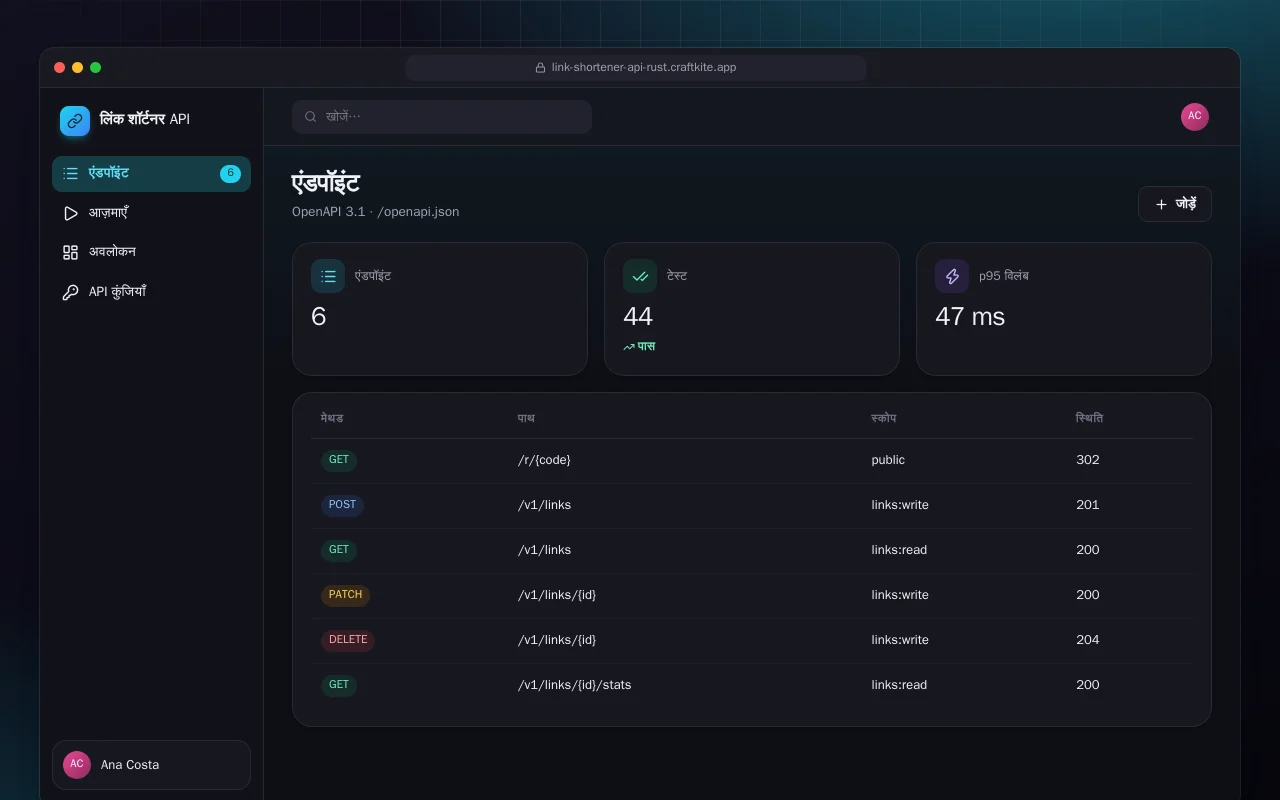Click the double-check टेस्ट card icon
The image size is (1280, 800).
click(640, 276)
